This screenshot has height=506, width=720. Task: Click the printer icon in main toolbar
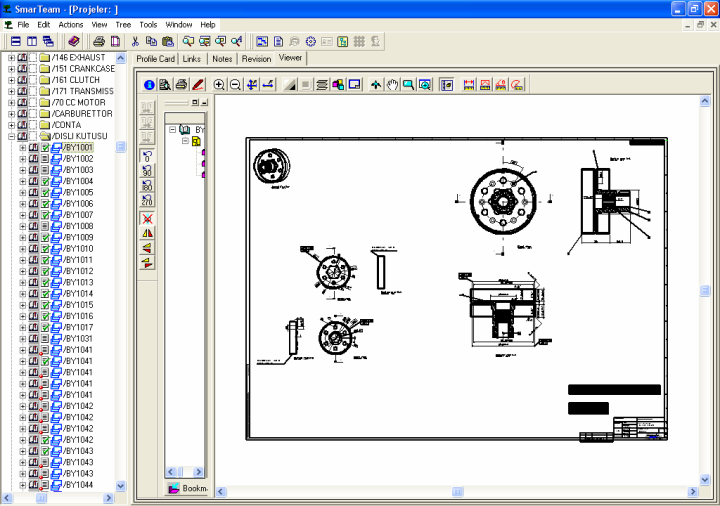point(99,42)
